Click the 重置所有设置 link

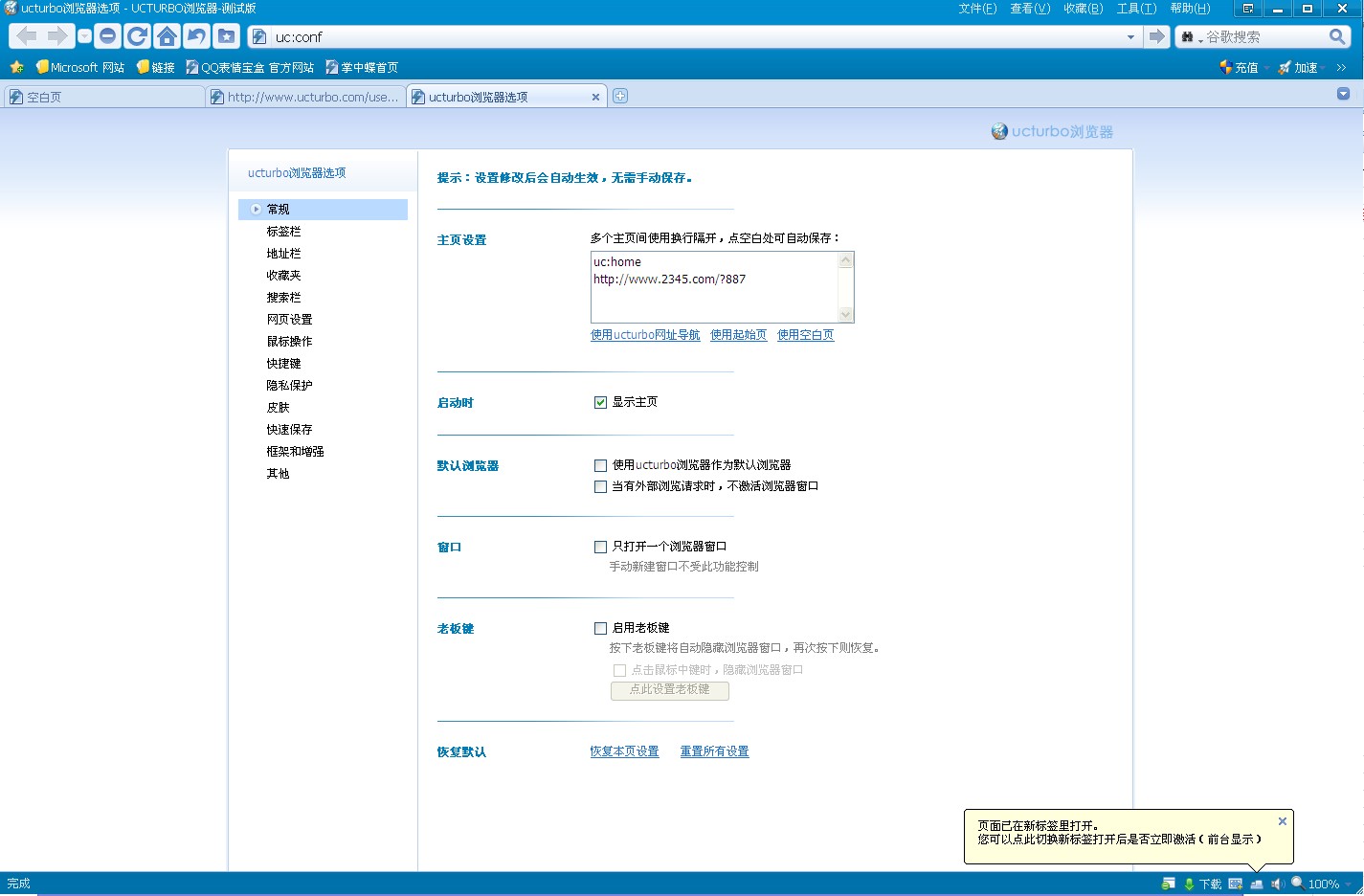(x=714, y=751)
